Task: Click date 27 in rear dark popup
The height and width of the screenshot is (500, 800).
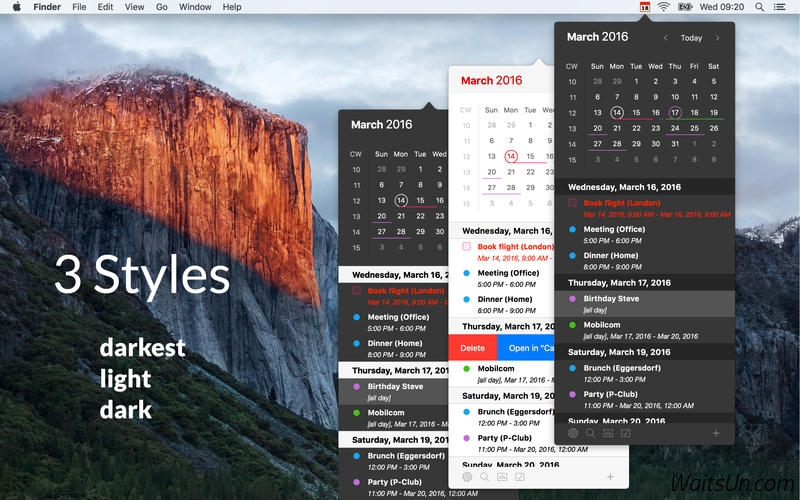Action: (x=382, y=232)
